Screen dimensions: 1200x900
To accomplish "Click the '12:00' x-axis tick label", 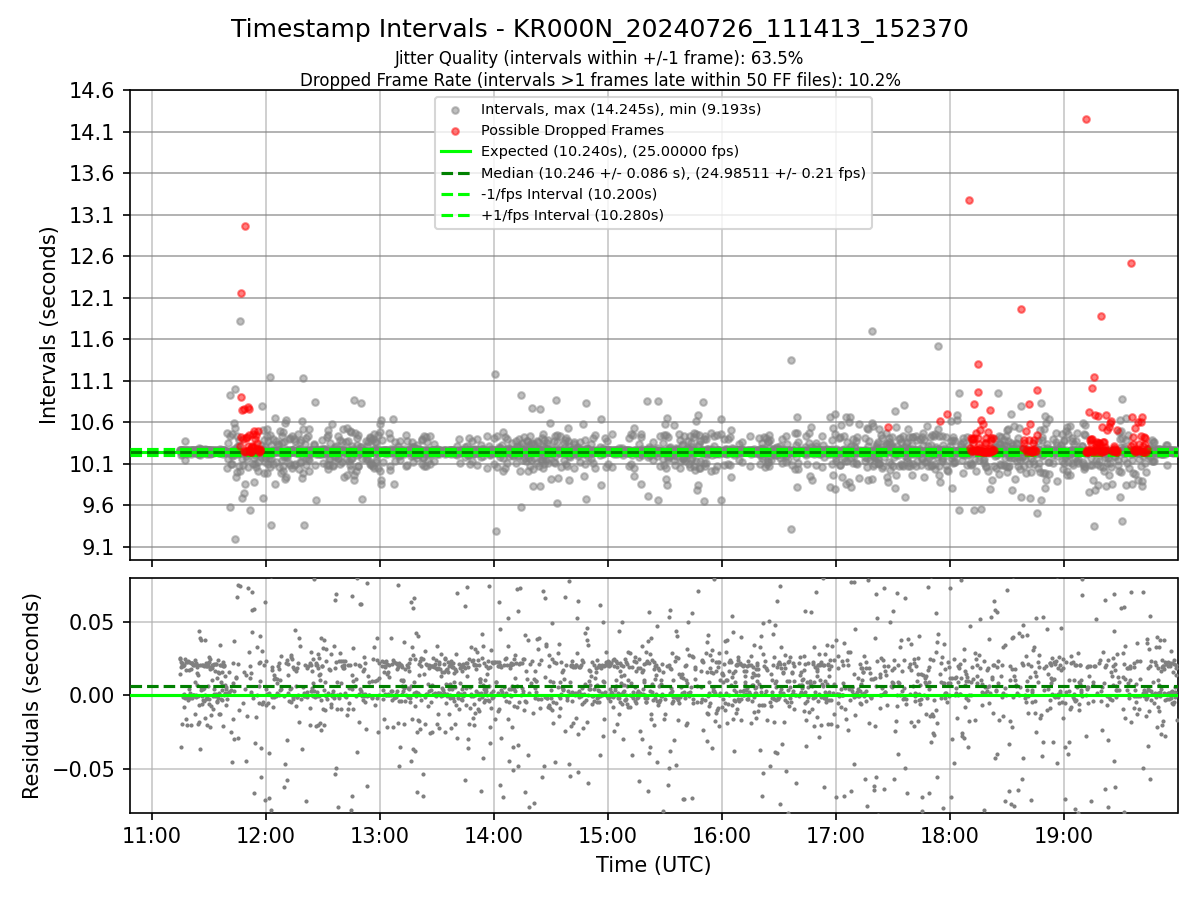I will coord(266,834).
